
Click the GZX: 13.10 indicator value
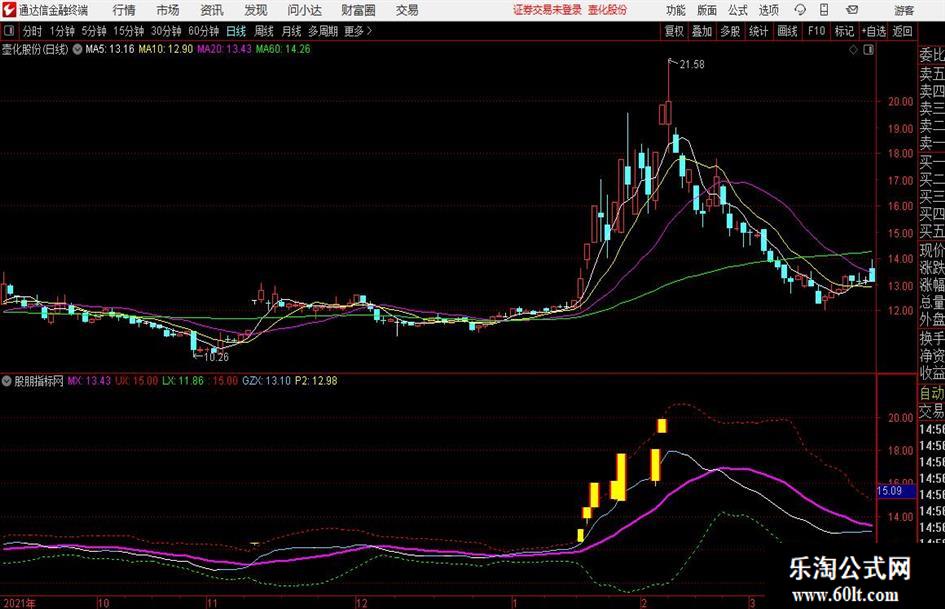click(266, 381)
